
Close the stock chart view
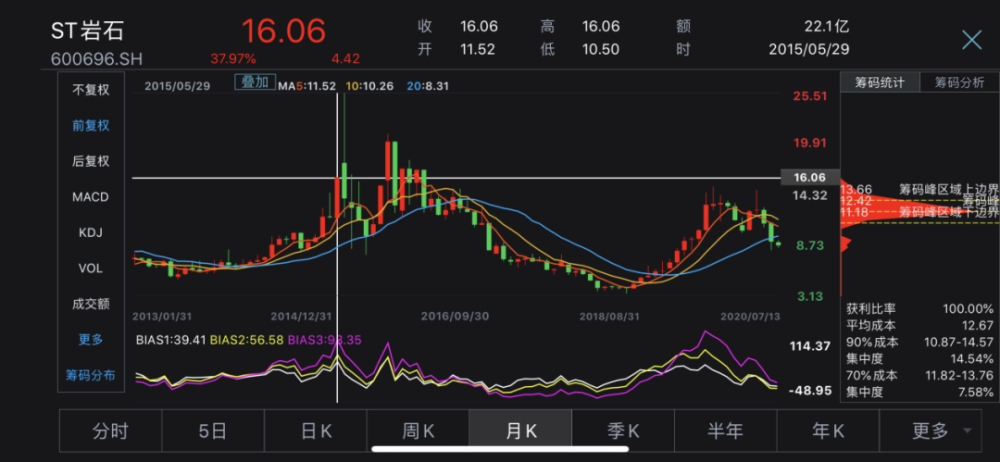pyautogui.click(x=971, y=40)
